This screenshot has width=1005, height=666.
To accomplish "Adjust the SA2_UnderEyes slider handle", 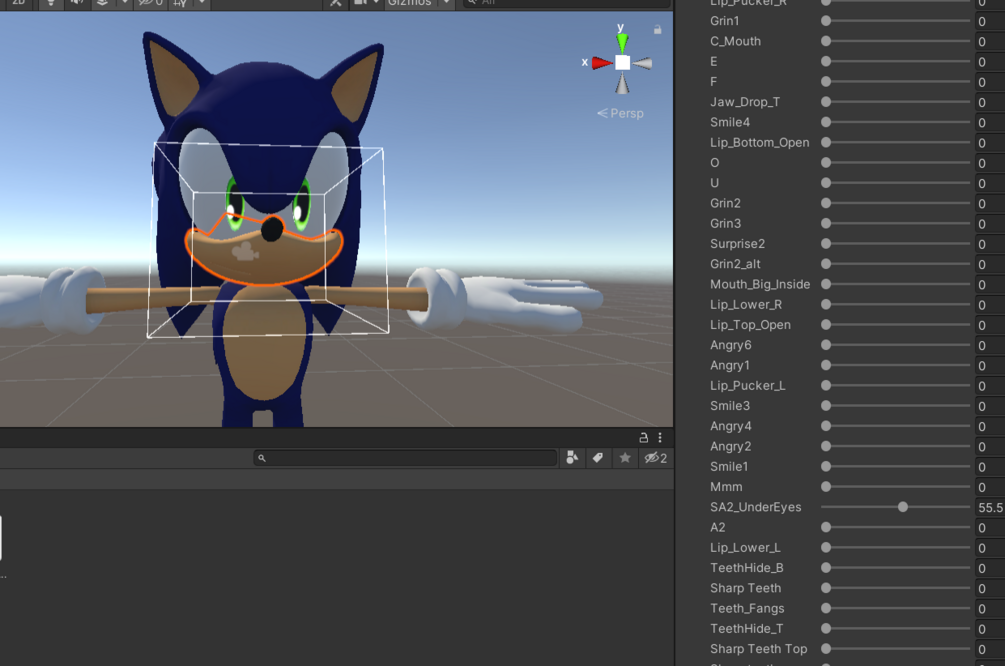I will pos(902,507).
